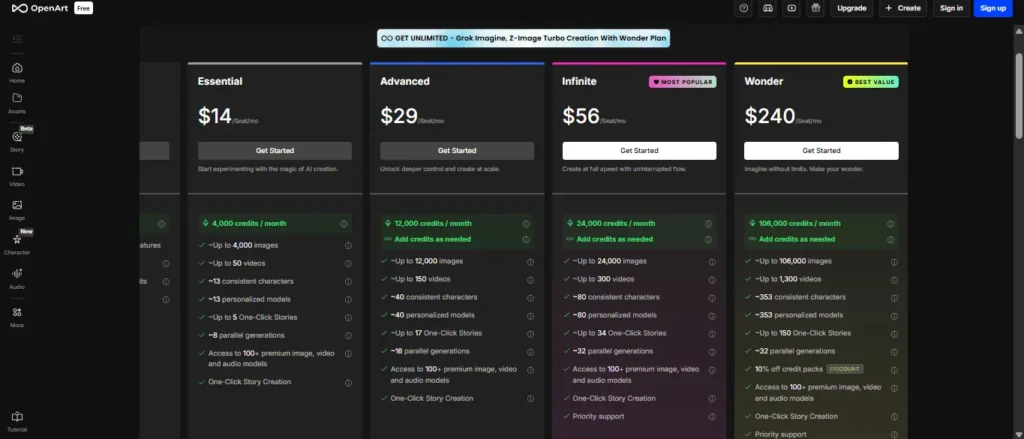Info icon beside Wonder ~353 personalized models
Image resolution: width=1024 pixels, height=439 pixels.
pos(895,316)
